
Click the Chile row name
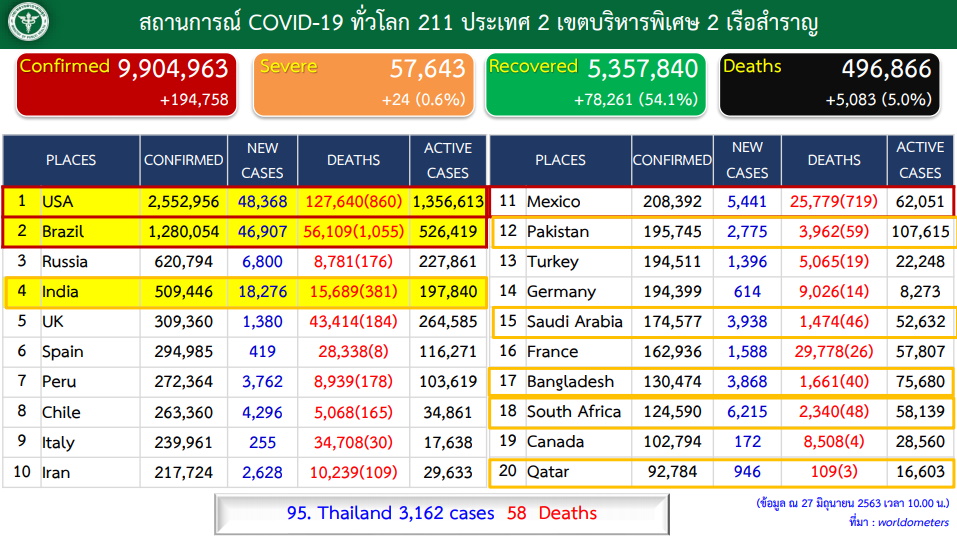coord(61,412)
